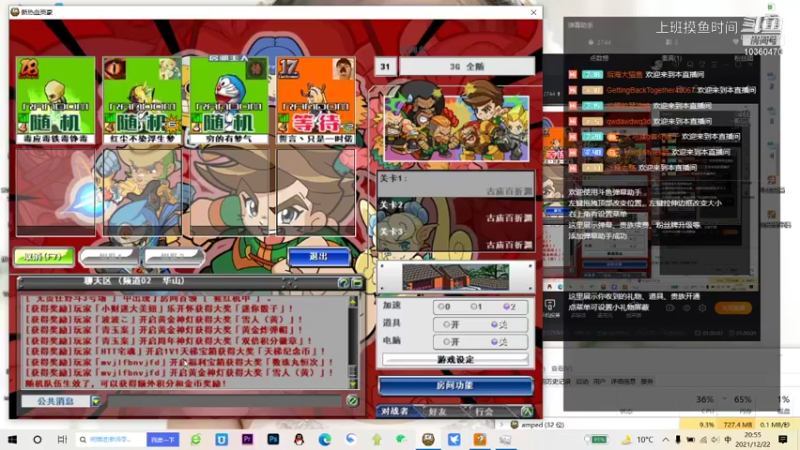Click battery percentage indicator in tray
The width and height of the screenshot is (800, 450).
tap(596, 439)
